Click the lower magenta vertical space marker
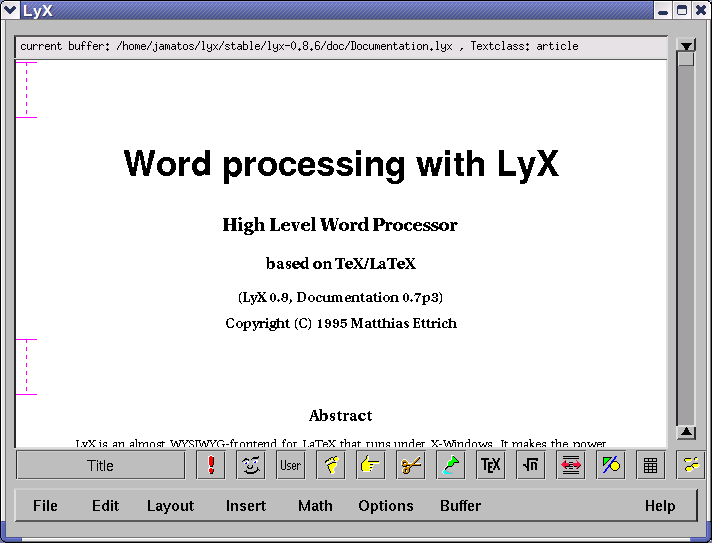 point(26,367)
